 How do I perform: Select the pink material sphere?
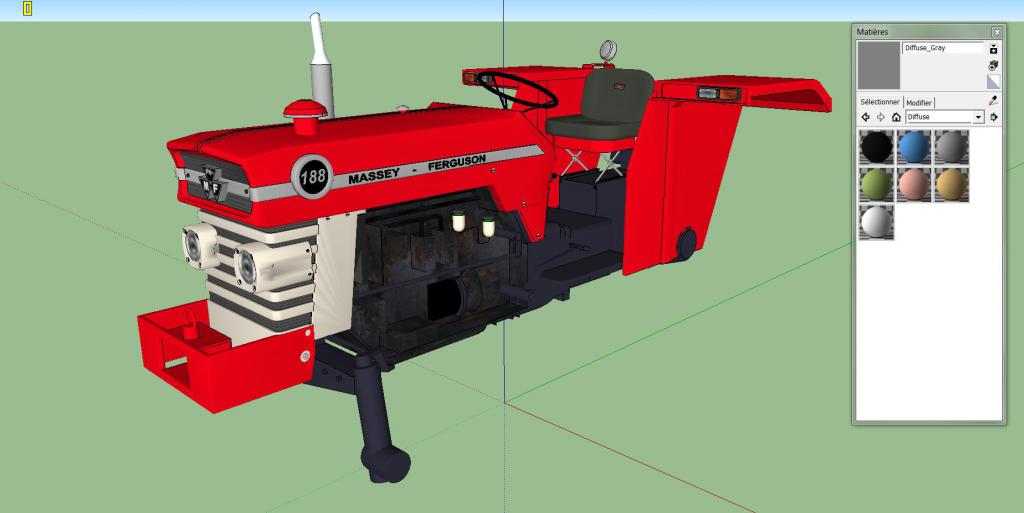(x=914, y=185)
